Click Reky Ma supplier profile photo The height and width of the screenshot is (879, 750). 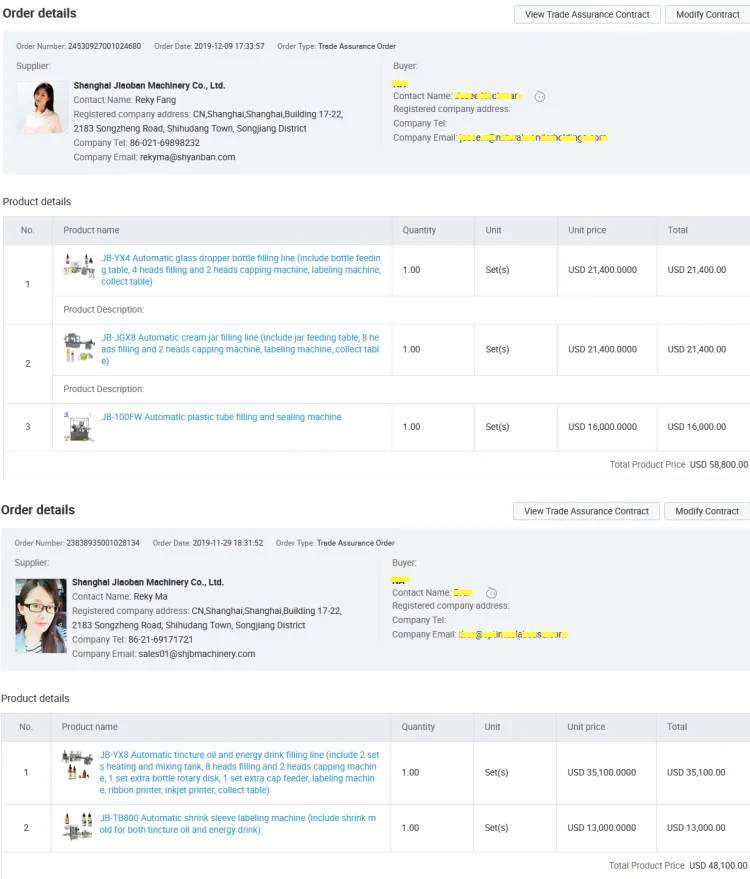pos(40,616)
